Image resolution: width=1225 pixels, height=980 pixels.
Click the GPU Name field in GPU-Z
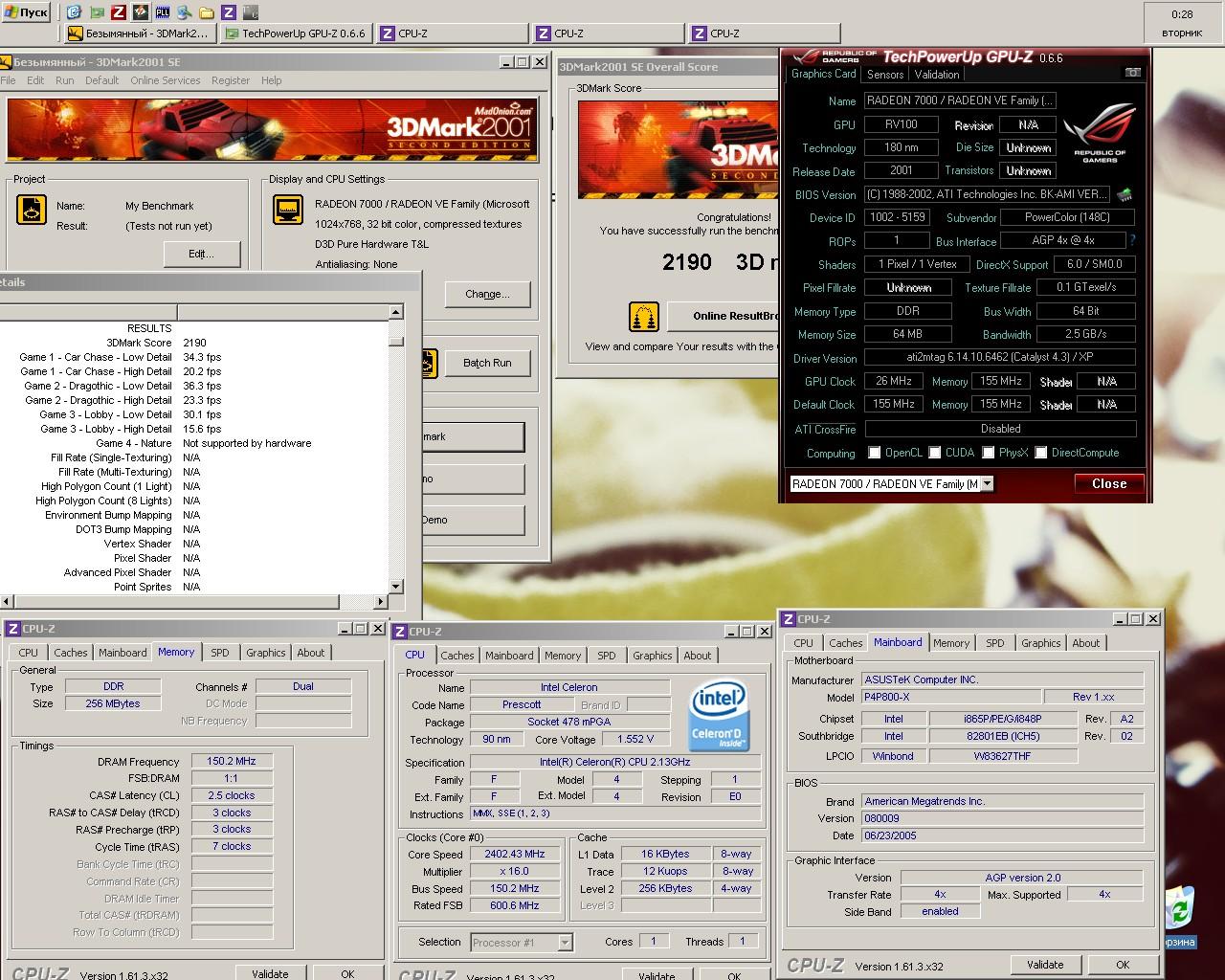pos(960,100)
